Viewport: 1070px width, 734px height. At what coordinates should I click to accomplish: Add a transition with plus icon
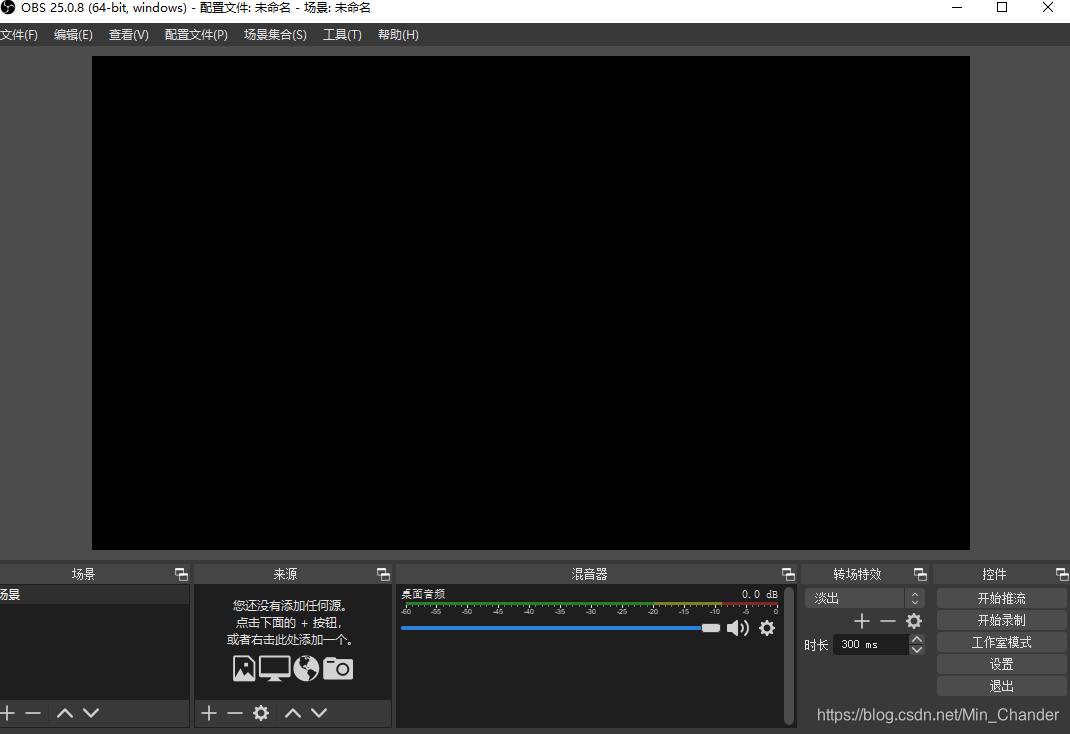(x=862, y=621)
